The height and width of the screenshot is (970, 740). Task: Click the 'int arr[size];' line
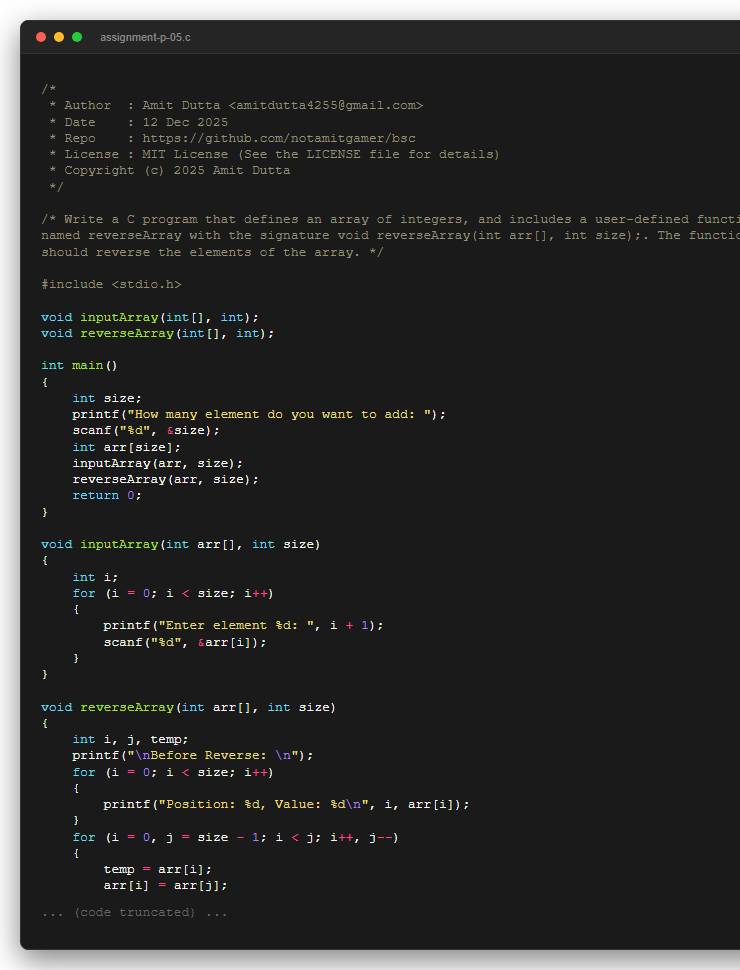[126, 447]
